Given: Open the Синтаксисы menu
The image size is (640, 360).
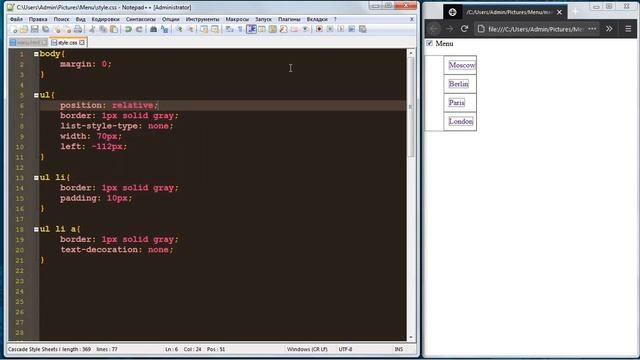Looking at the screenshot, I should tap(140, 19).
